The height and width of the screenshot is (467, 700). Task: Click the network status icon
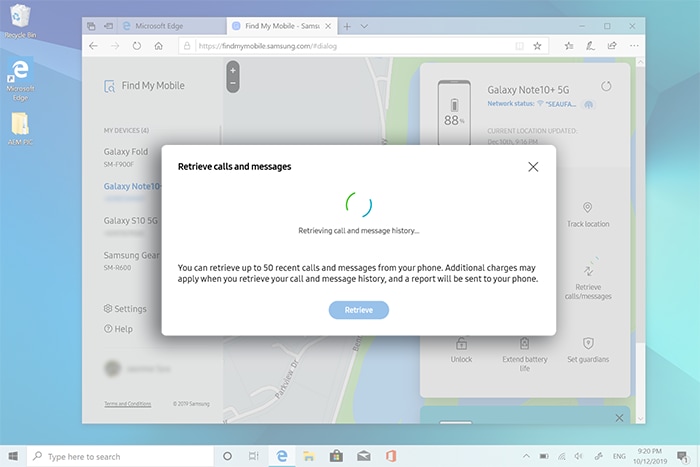pos(562,456)
